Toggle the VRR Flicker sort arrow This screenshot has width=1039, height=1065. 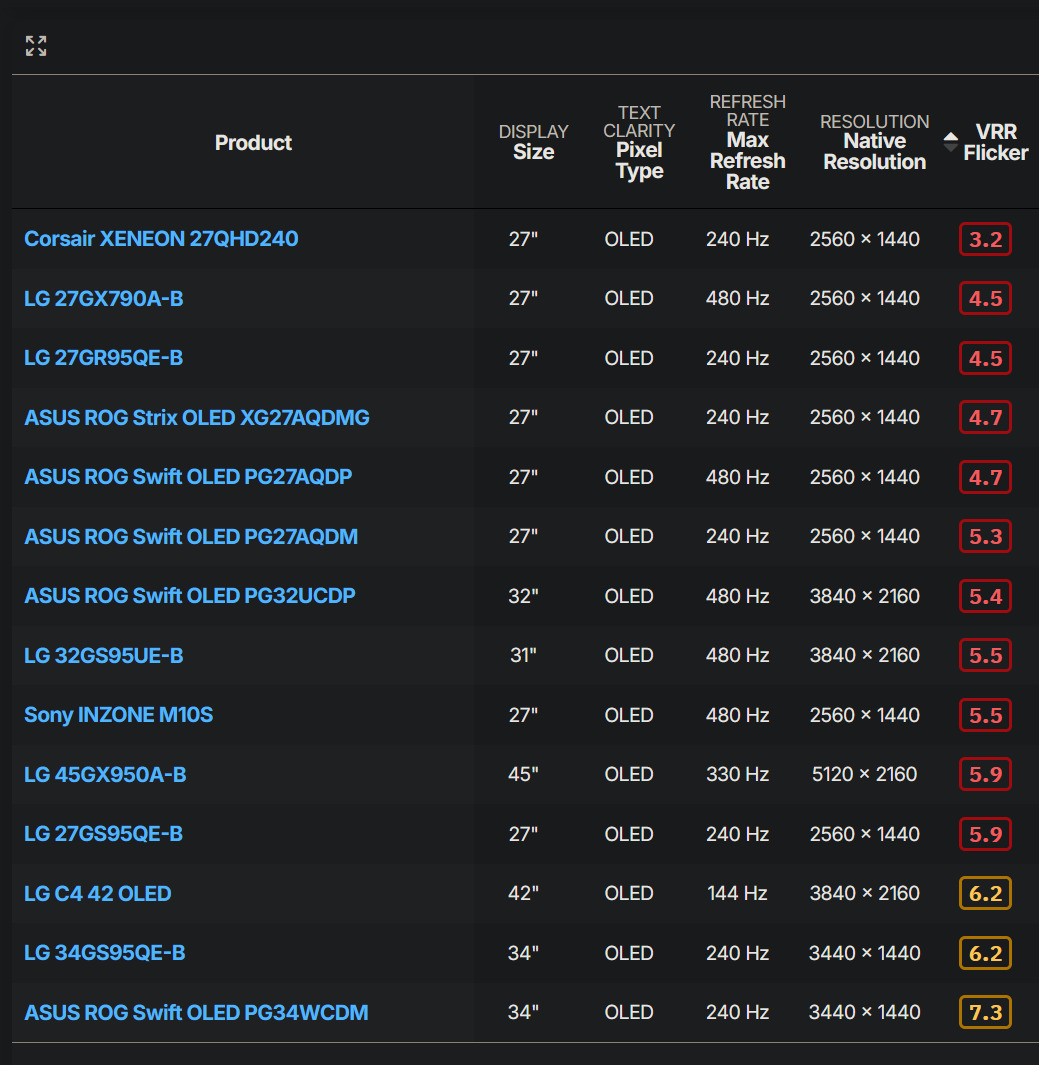[x=951, y=142]
